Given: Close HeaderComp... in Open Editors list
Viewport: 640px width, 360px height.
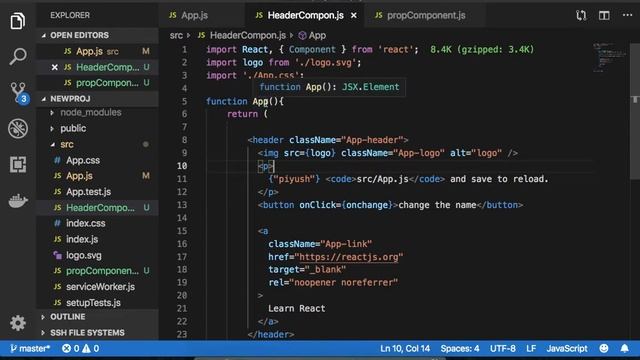Looking at the screenshot, I should [54, 67].
